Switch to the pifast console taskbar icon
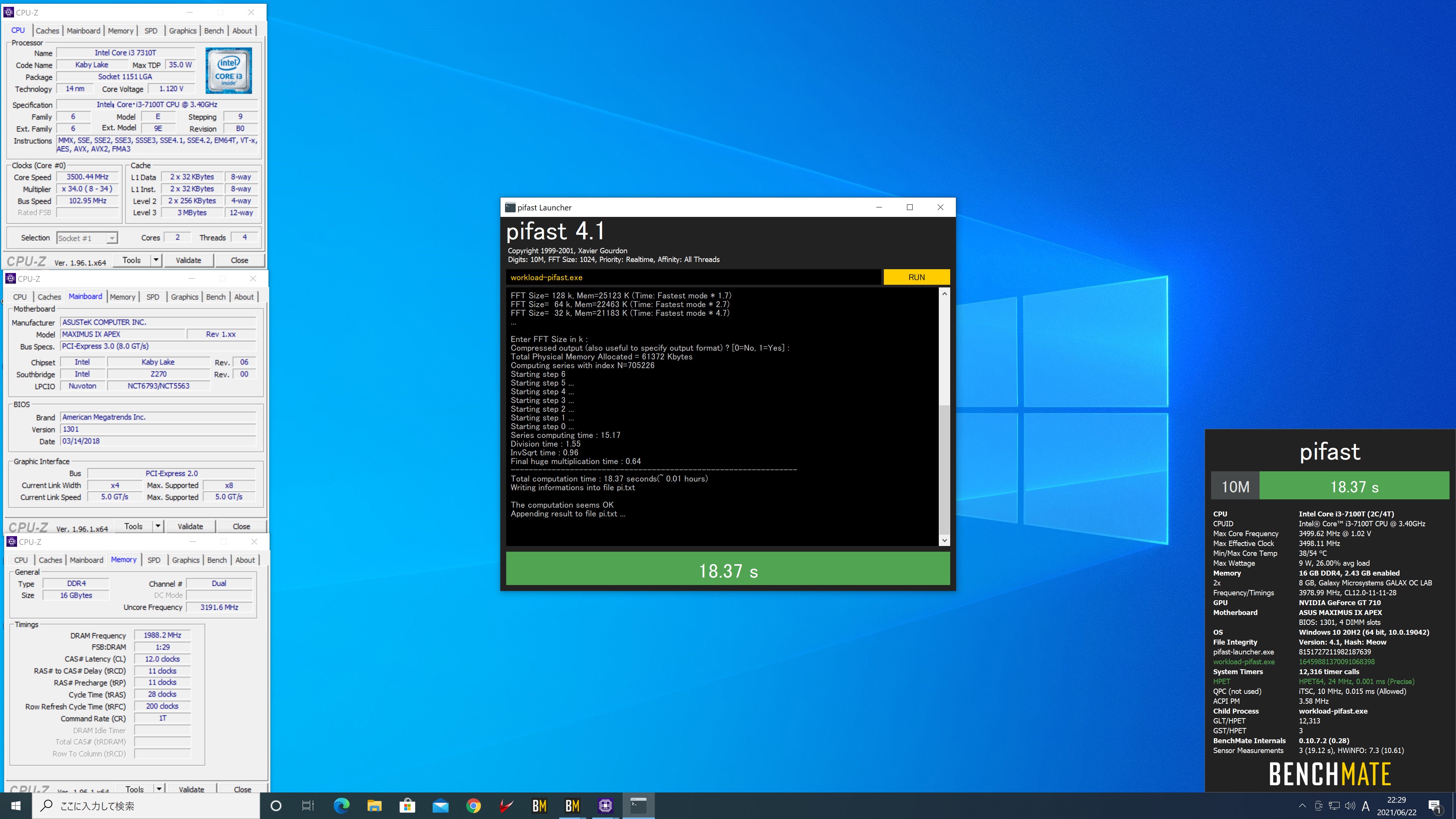This screenshot has height=819, width=1456. coord(639,805)
